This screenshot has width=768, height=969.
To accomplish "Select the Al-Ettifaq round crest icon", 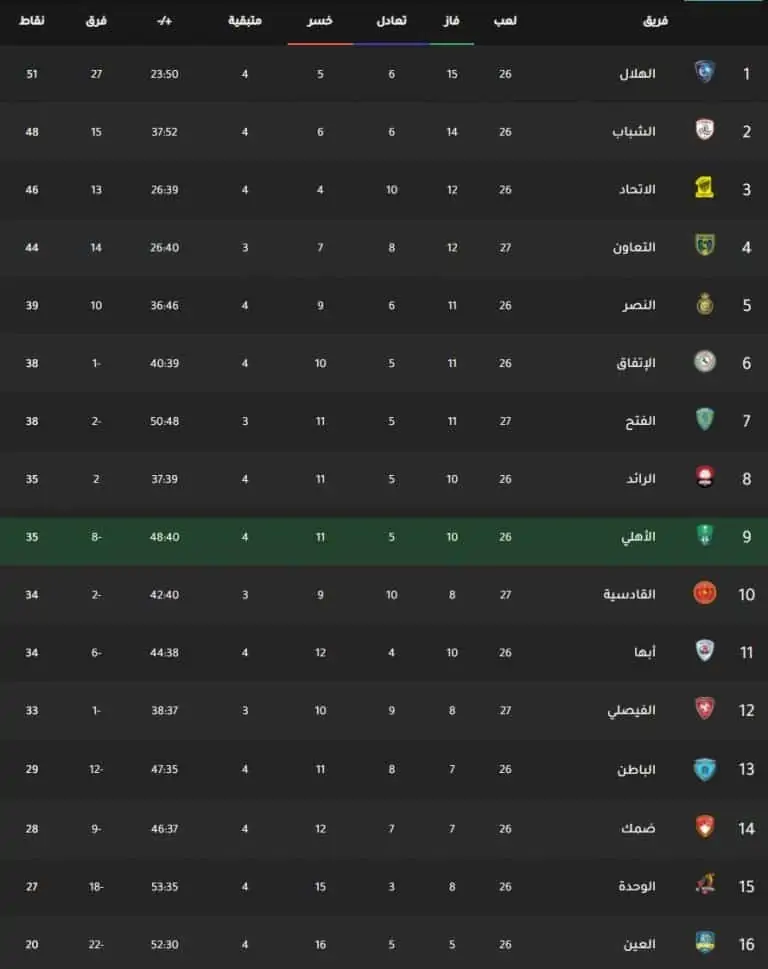I will 704,362.
